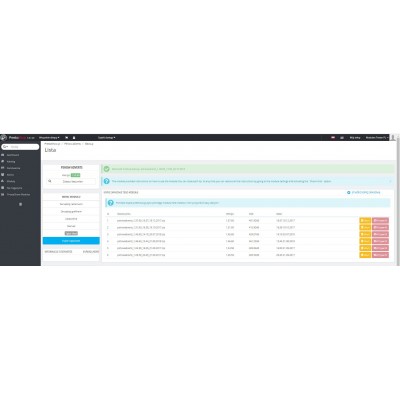Image resolution: width=400 pixels, height=400 pixels.
Task: Select the blue highlighted module menu item
Action: [x=71, y=241]
